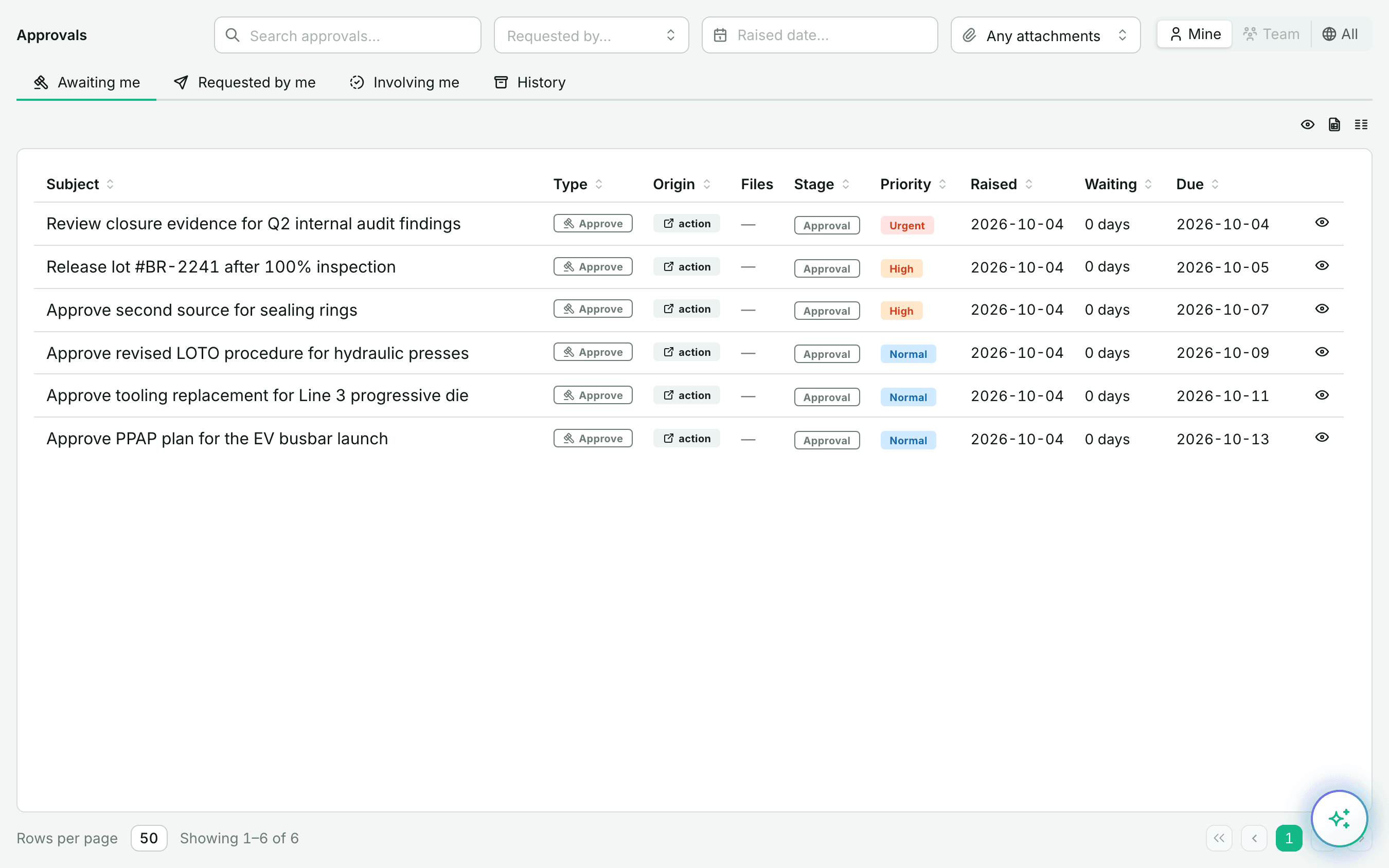This screenshot has height=868, width=1389.
Task: Click the search magnifier icon
Action: click(x=233, y=35)
